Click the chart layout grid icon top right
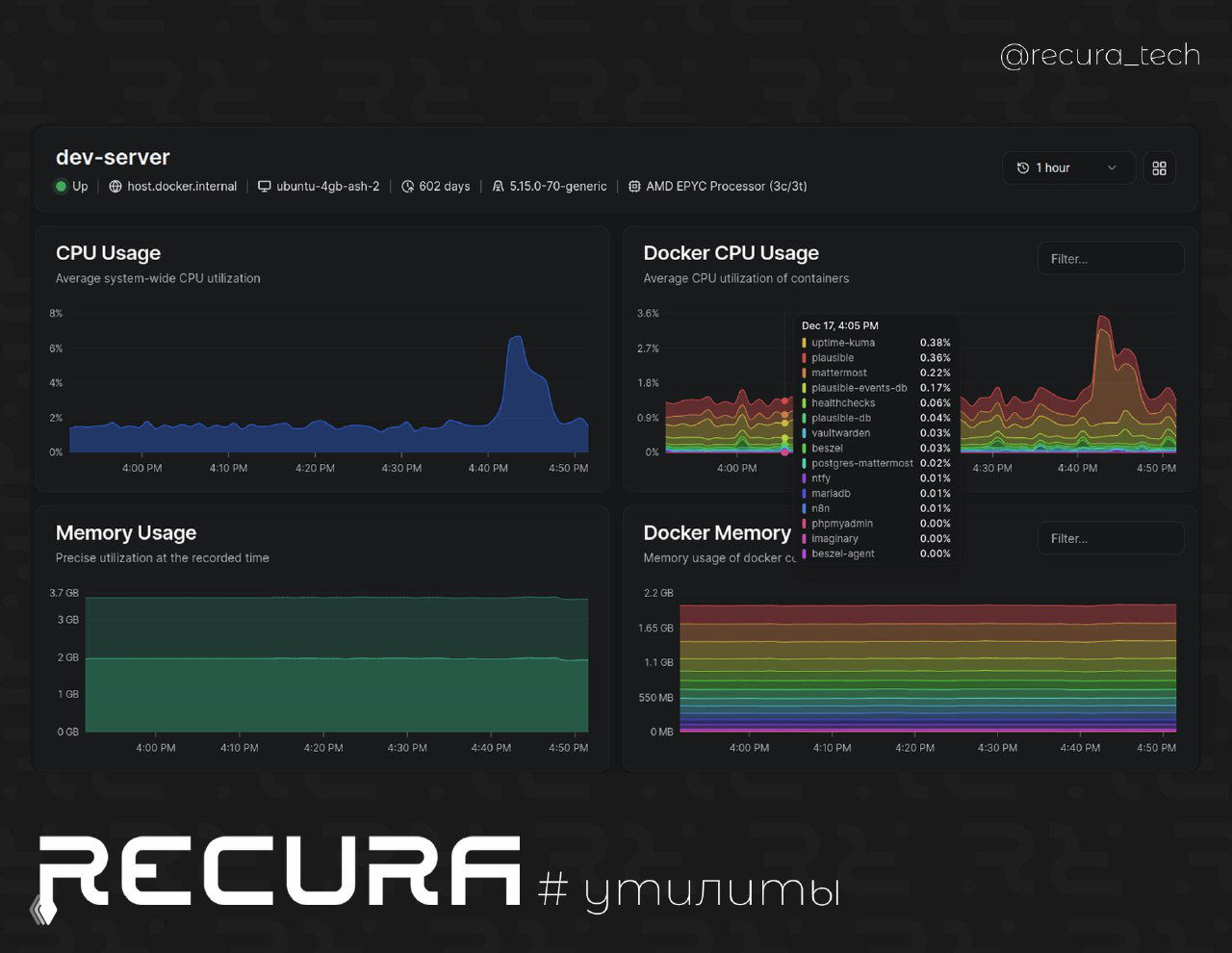 point(1159,167)
